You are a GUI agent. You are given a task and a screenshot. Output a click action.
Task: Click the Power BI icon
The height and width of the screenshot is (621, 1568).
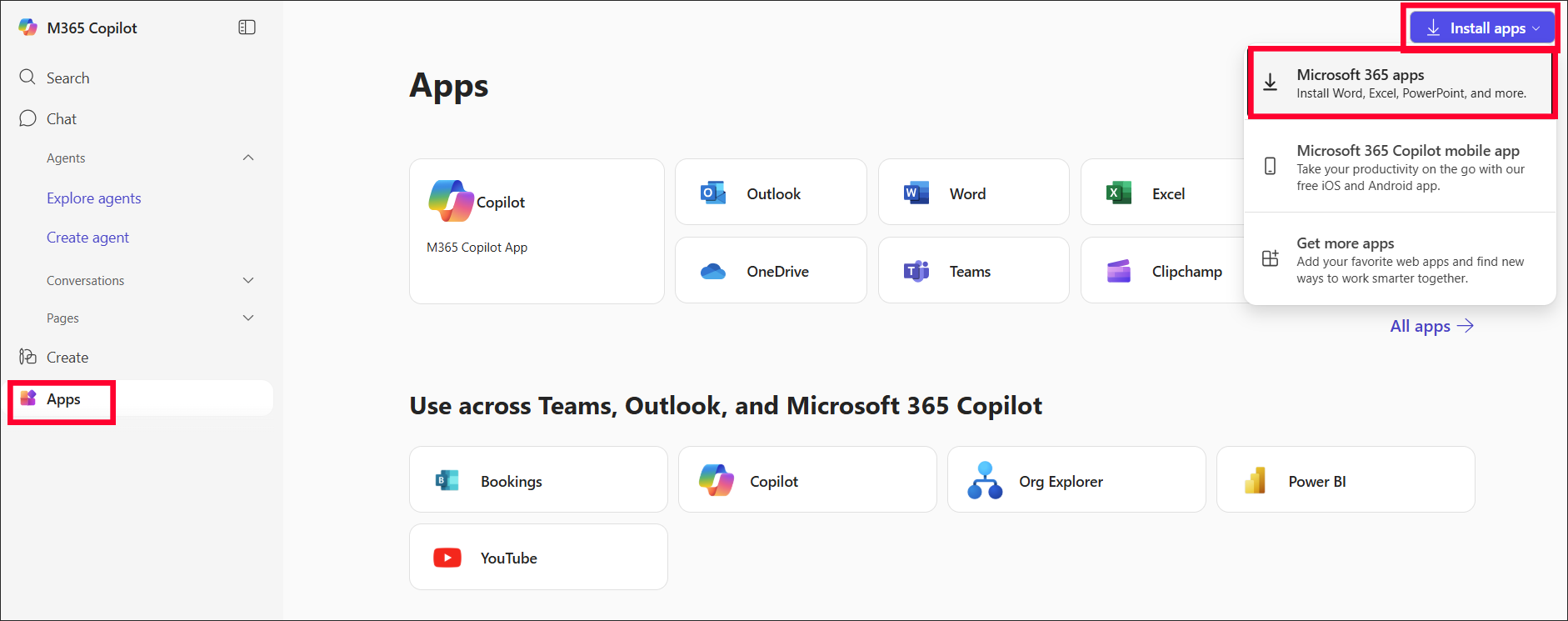pos(1255,480)
